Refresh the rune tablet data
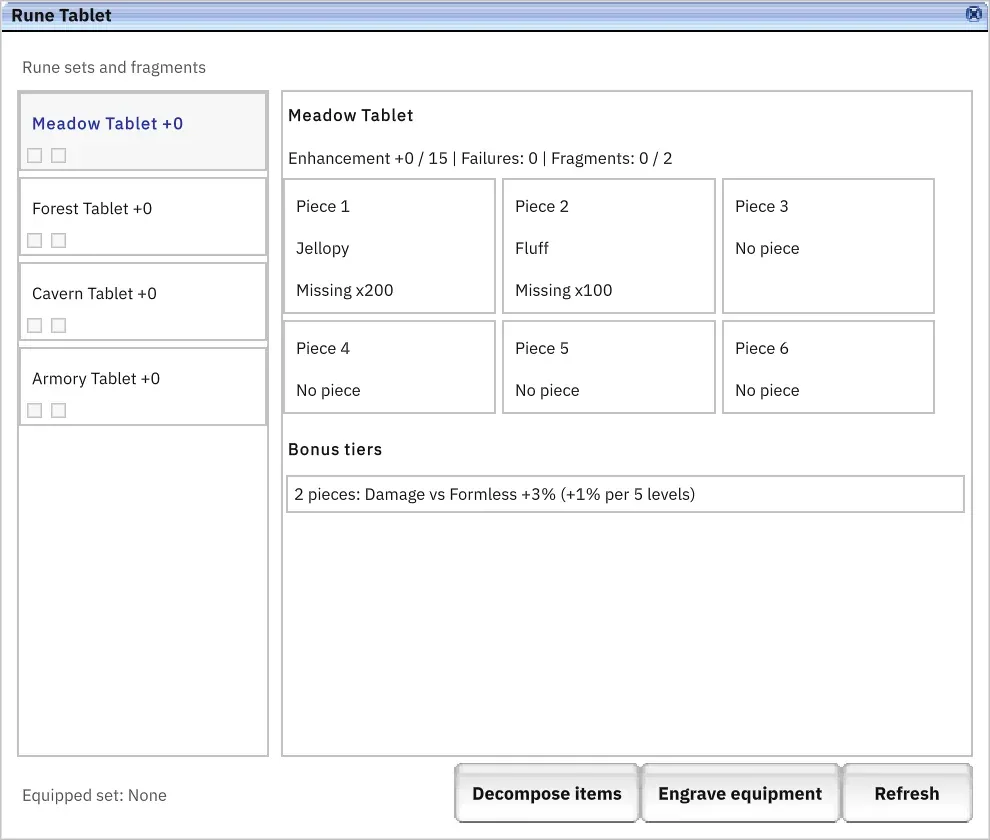Image resolution: width=990 pixels, height=840 pixels. 907,793
